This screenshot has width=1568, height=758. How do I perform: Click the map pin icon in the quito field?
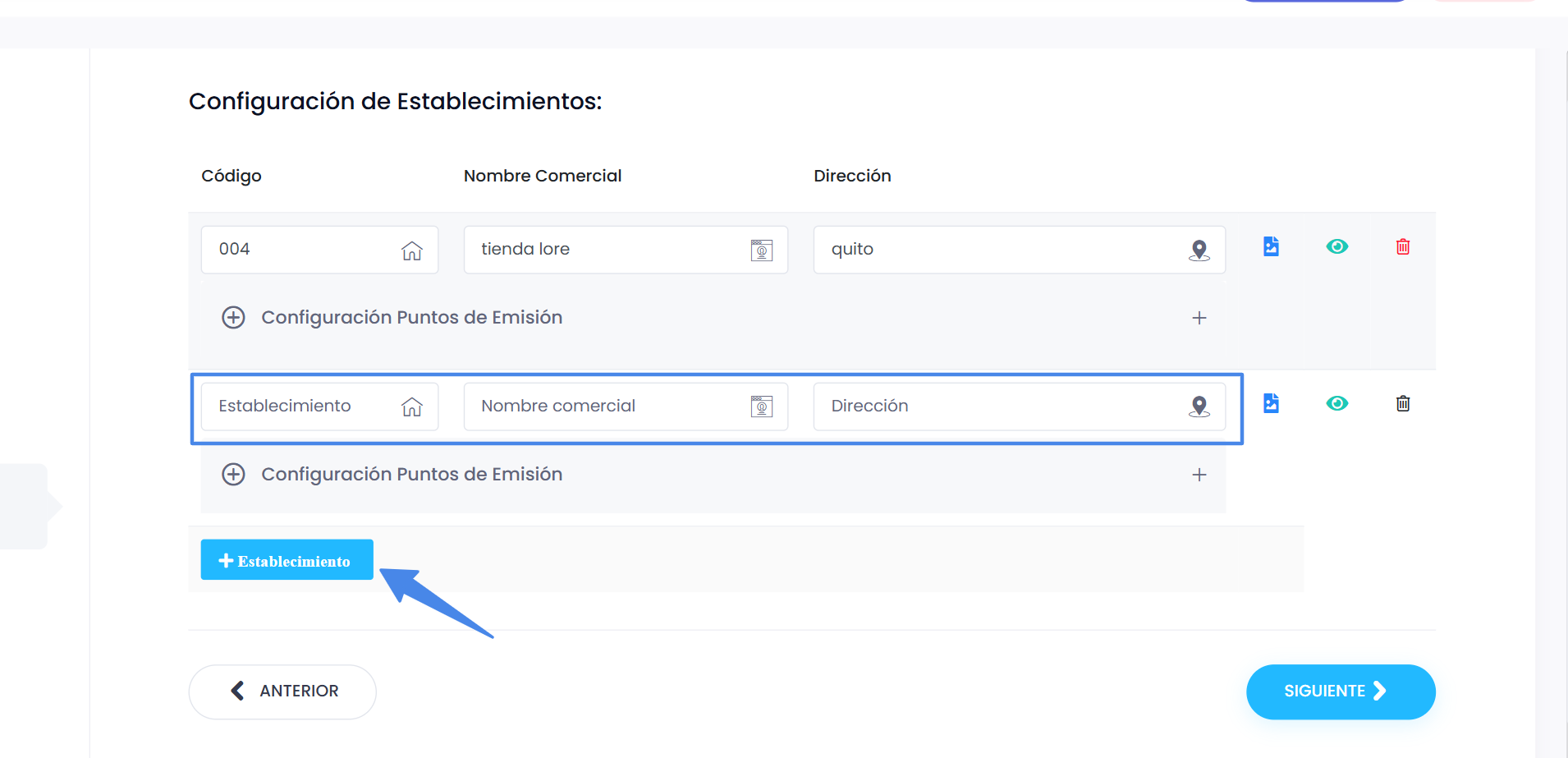click(x=1199, y=250)
